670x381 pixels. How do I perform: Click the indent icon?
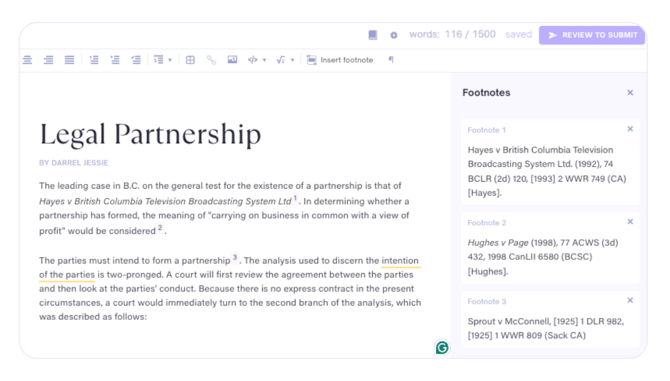pos(159,60)
